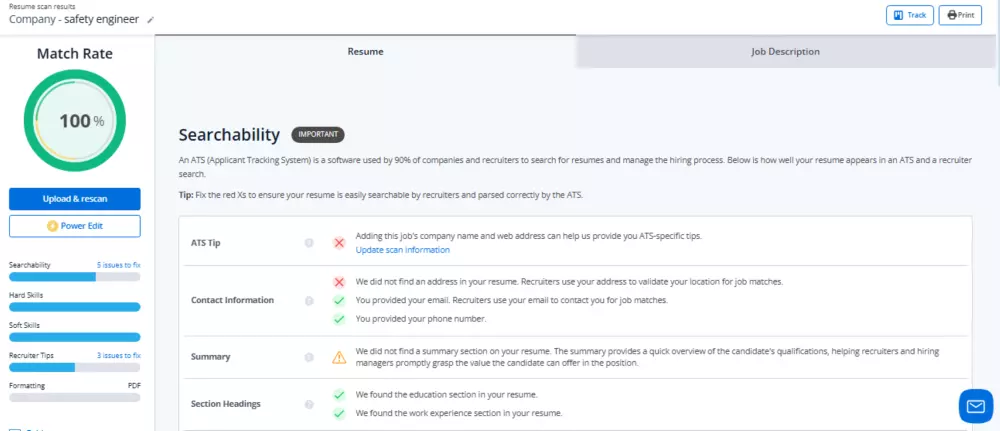Screen dimensions: 1000x431
Task: Click green checkmark beside email provided
Action: pos(339,300)
